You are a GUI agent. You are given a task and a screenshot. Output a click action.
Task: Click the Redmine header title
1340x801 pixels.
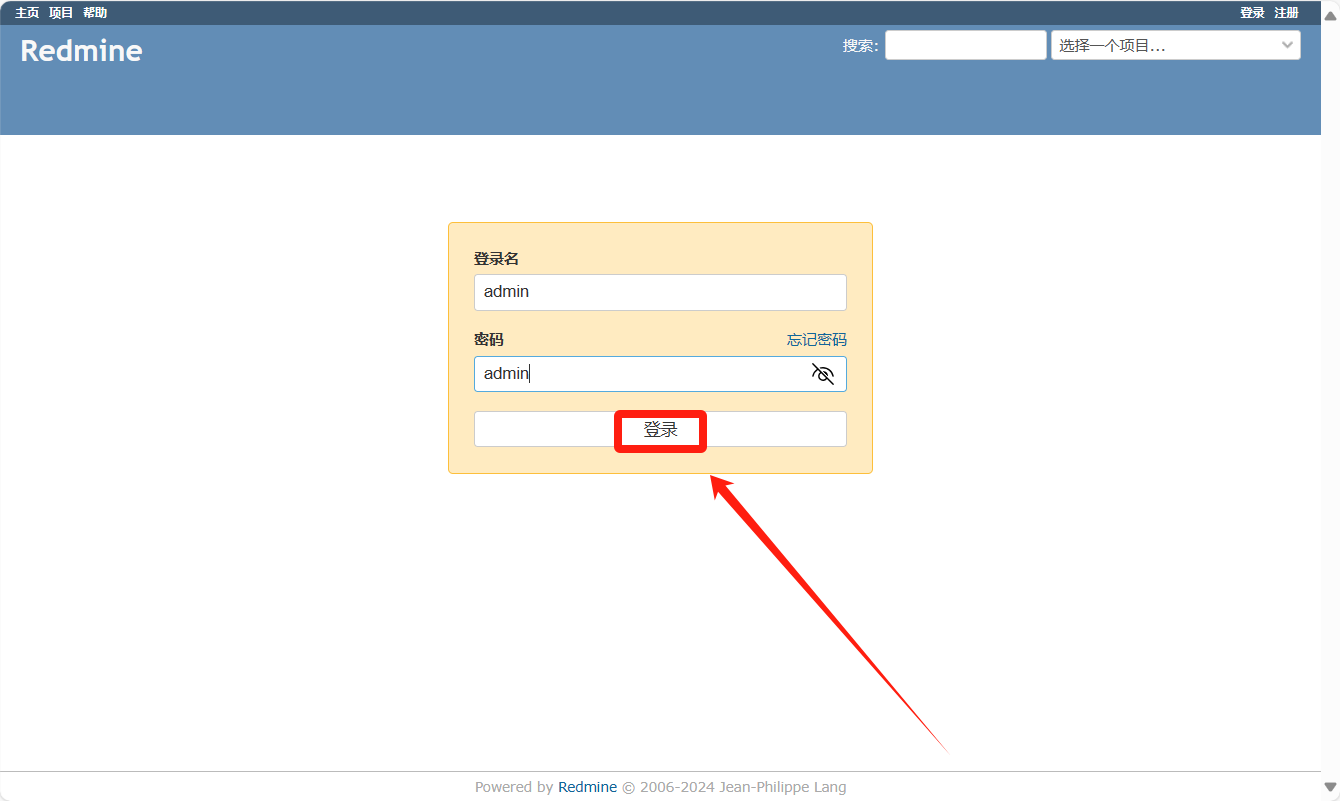point(81,51)
